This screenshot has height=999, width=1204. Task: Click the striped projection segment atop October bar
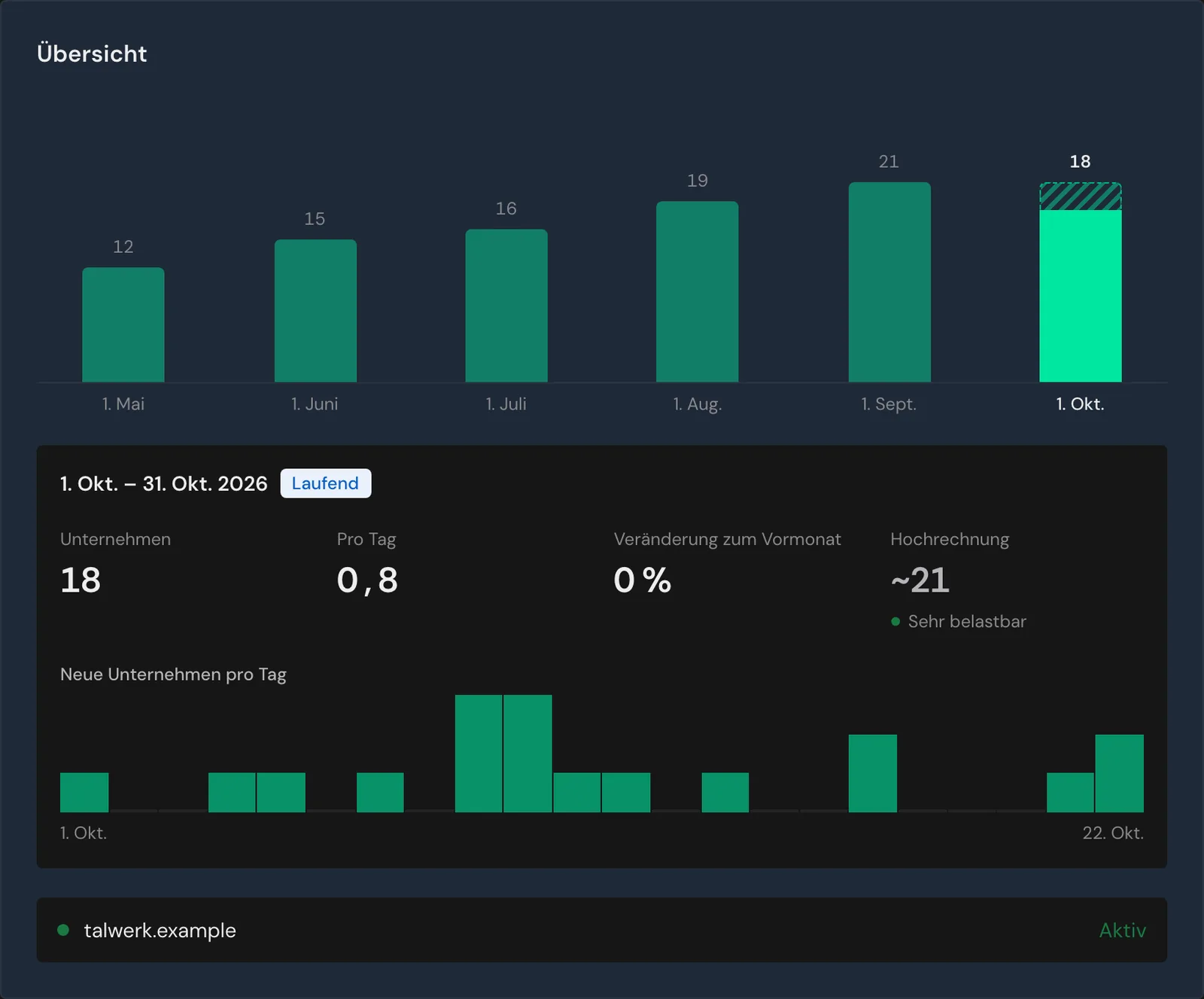point(1081,196)
